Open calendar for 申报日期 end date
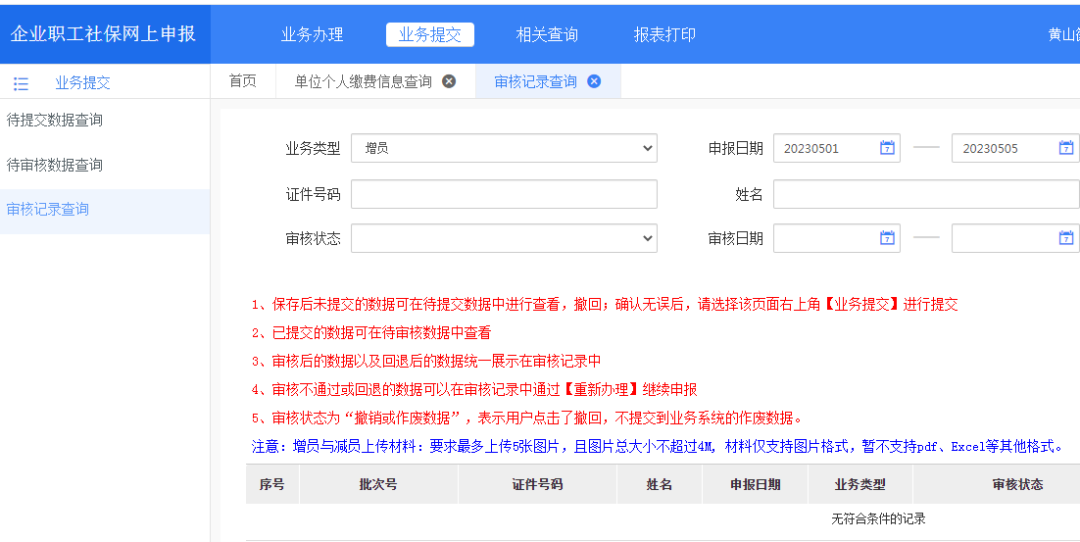 point(1066,147)
